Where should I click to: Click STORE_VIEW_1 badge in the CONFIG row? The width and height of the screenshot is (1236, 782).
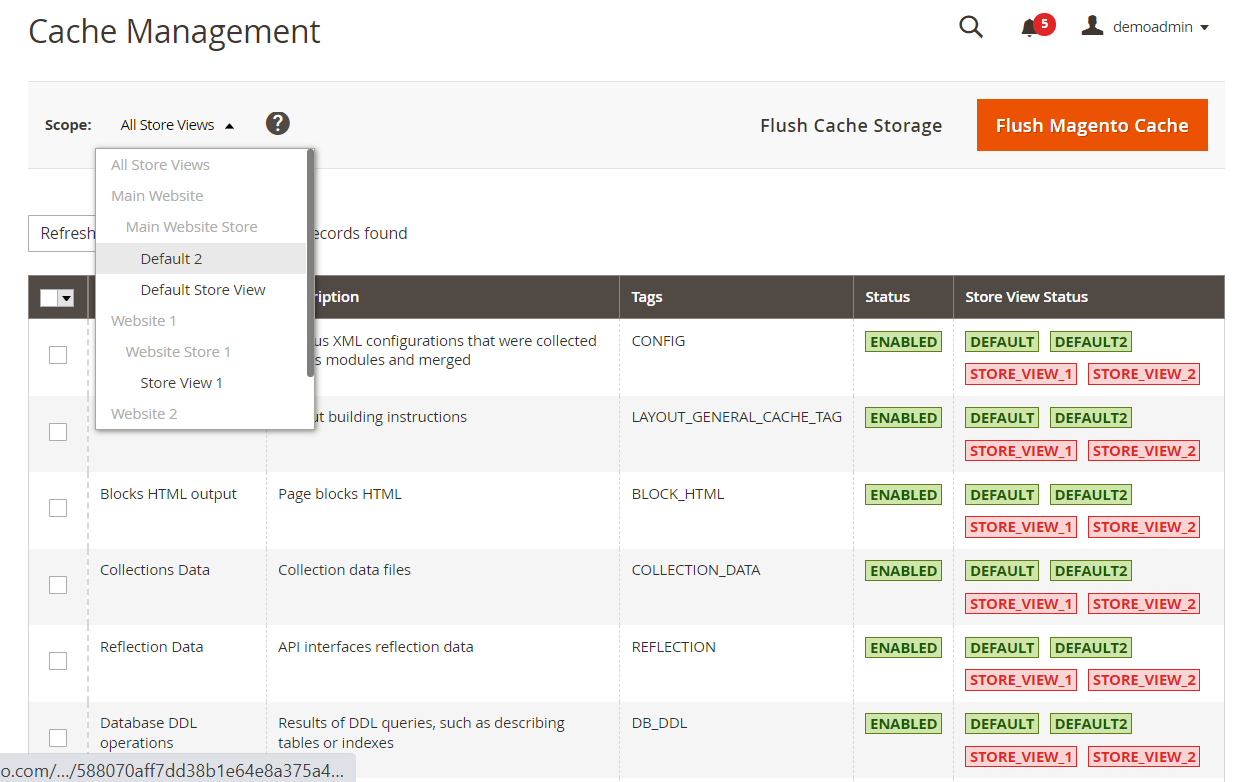tap(1021, 374)
